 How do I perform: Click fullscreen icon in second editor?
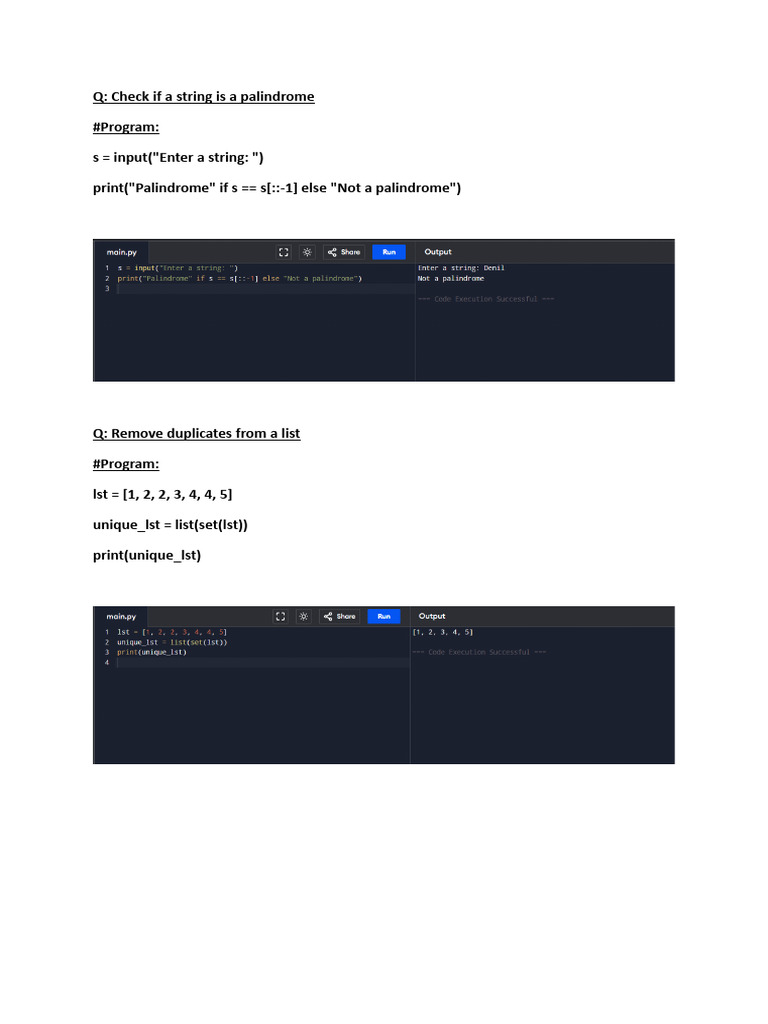point(280,616)
